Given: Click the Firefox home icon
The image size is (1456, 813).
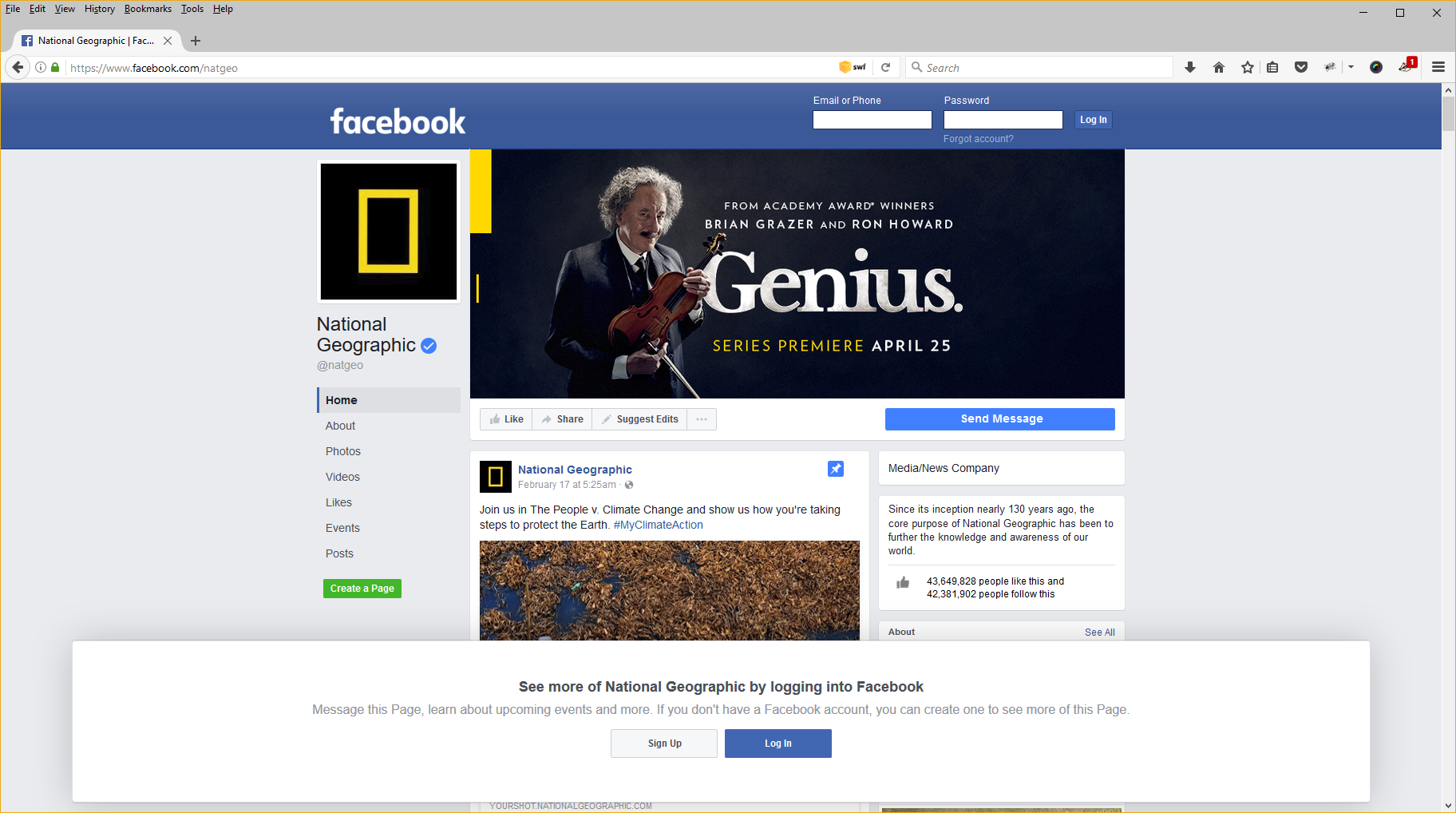Looking at the screenshot, I should click(1218, 68).
